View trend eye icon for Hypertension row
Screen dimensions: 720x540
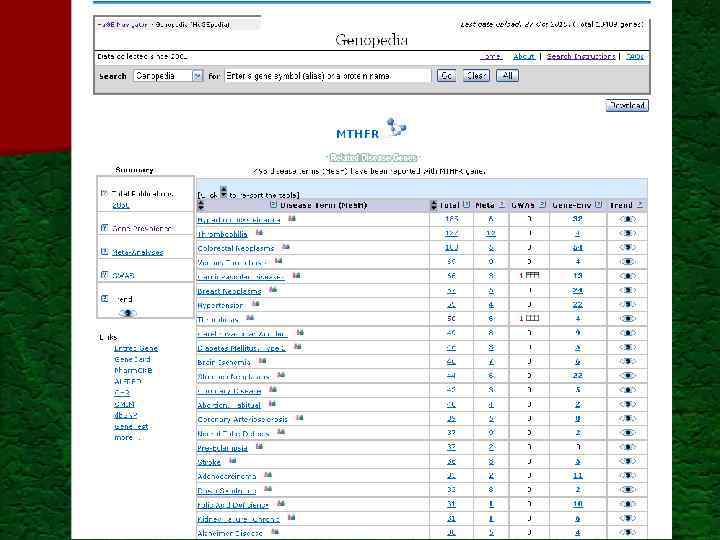(627, 305)
